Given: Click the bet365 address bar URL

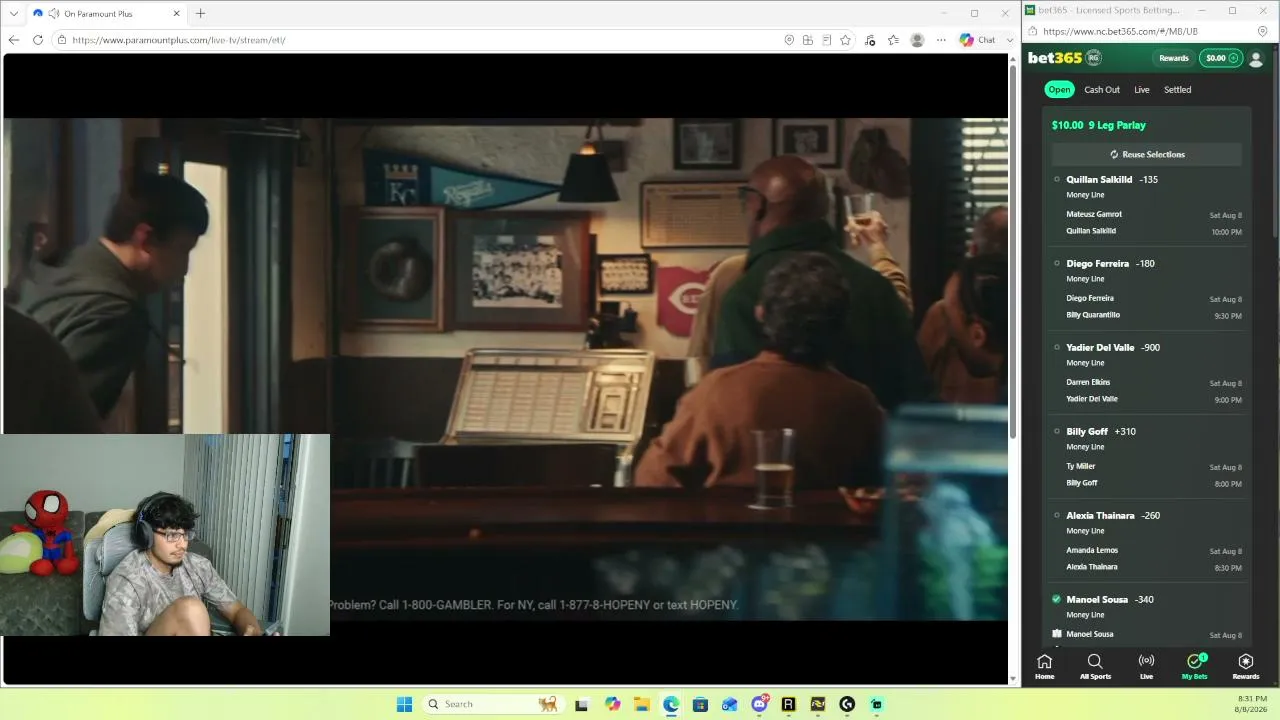Looking at the screenshot, I should (x=1120, y=31).
